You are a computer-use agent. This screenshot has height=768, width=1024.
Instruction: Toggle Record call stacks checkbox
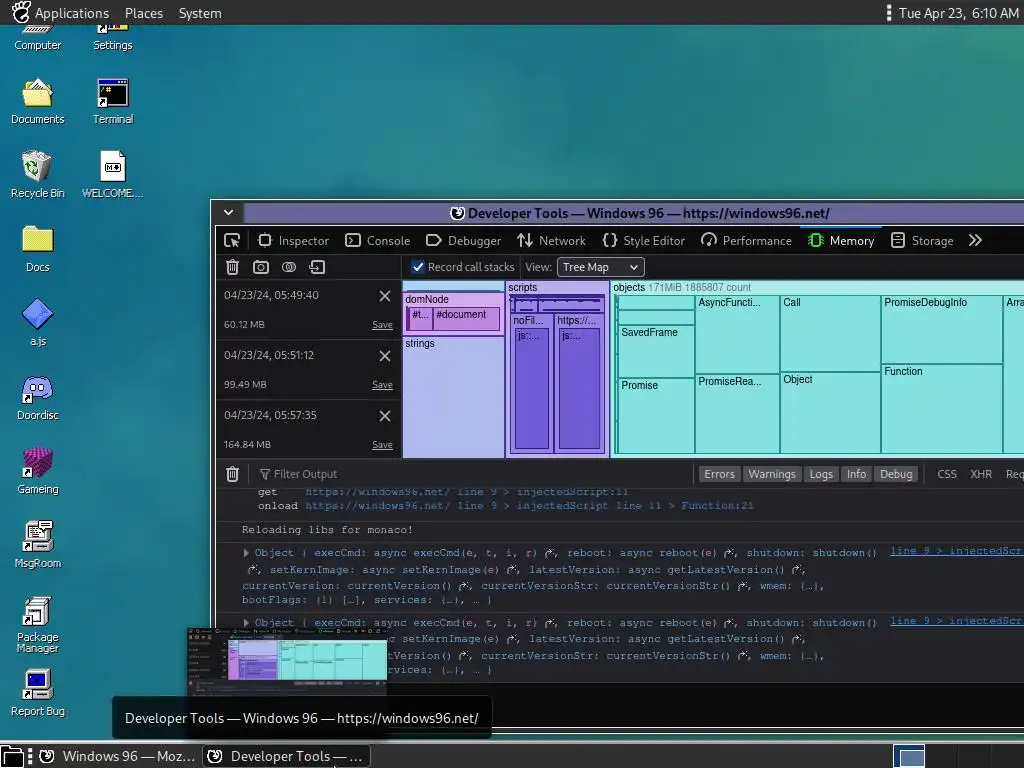coord(418,267)
